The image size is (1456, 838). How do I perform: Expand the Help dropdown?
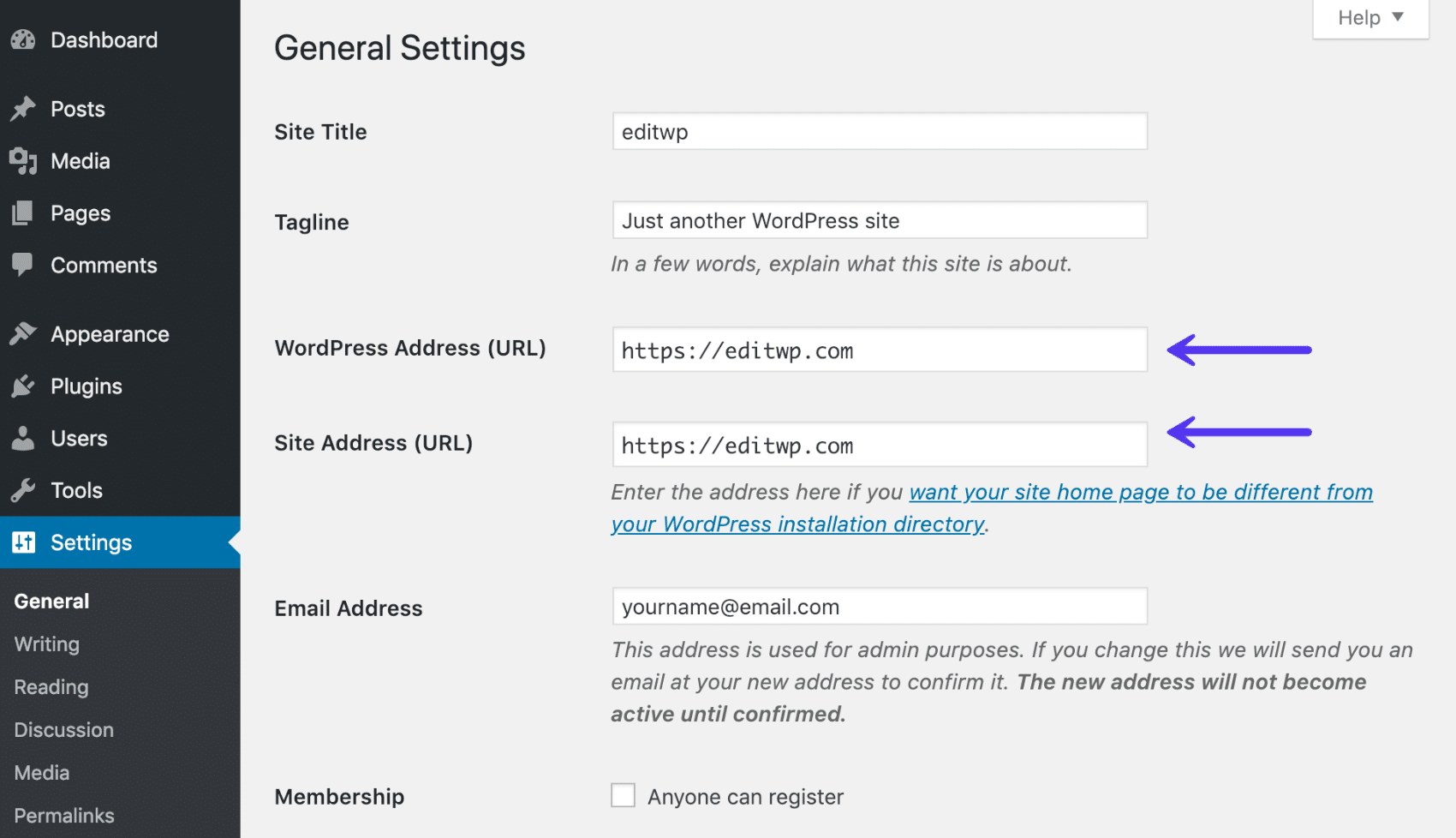pos(1368,17)
